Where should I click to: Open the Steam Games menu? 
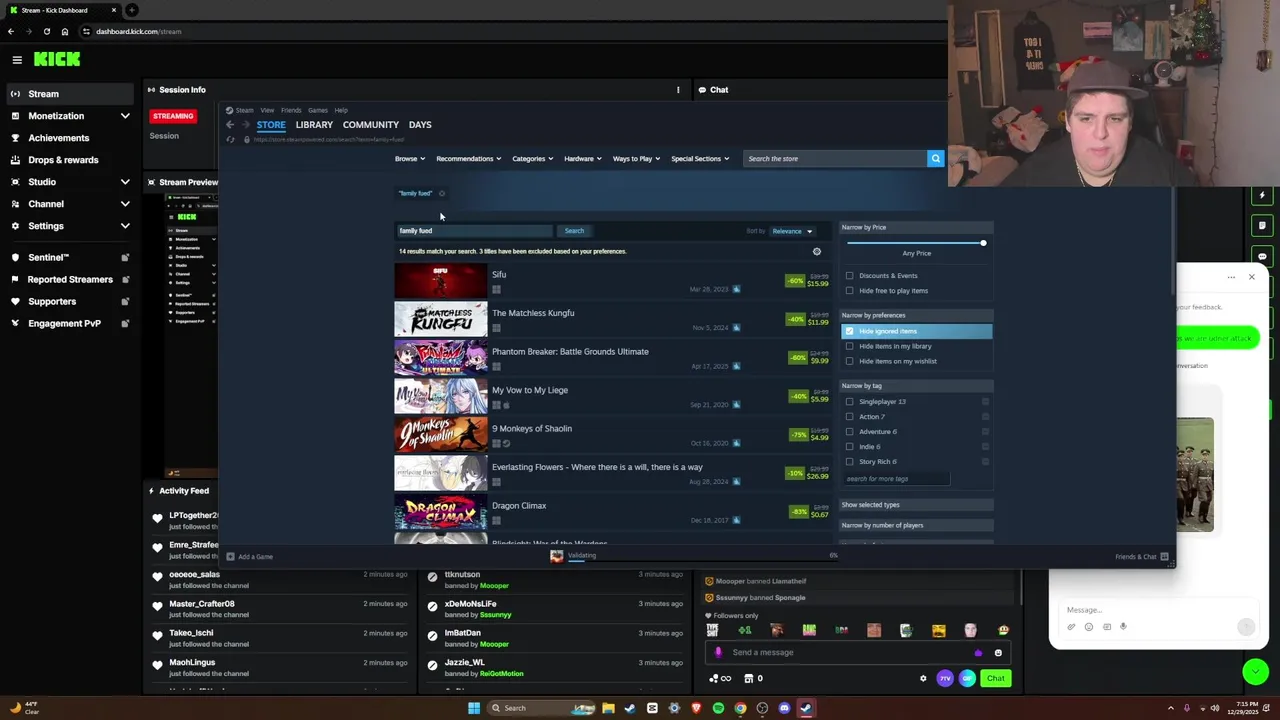(318, 110)
